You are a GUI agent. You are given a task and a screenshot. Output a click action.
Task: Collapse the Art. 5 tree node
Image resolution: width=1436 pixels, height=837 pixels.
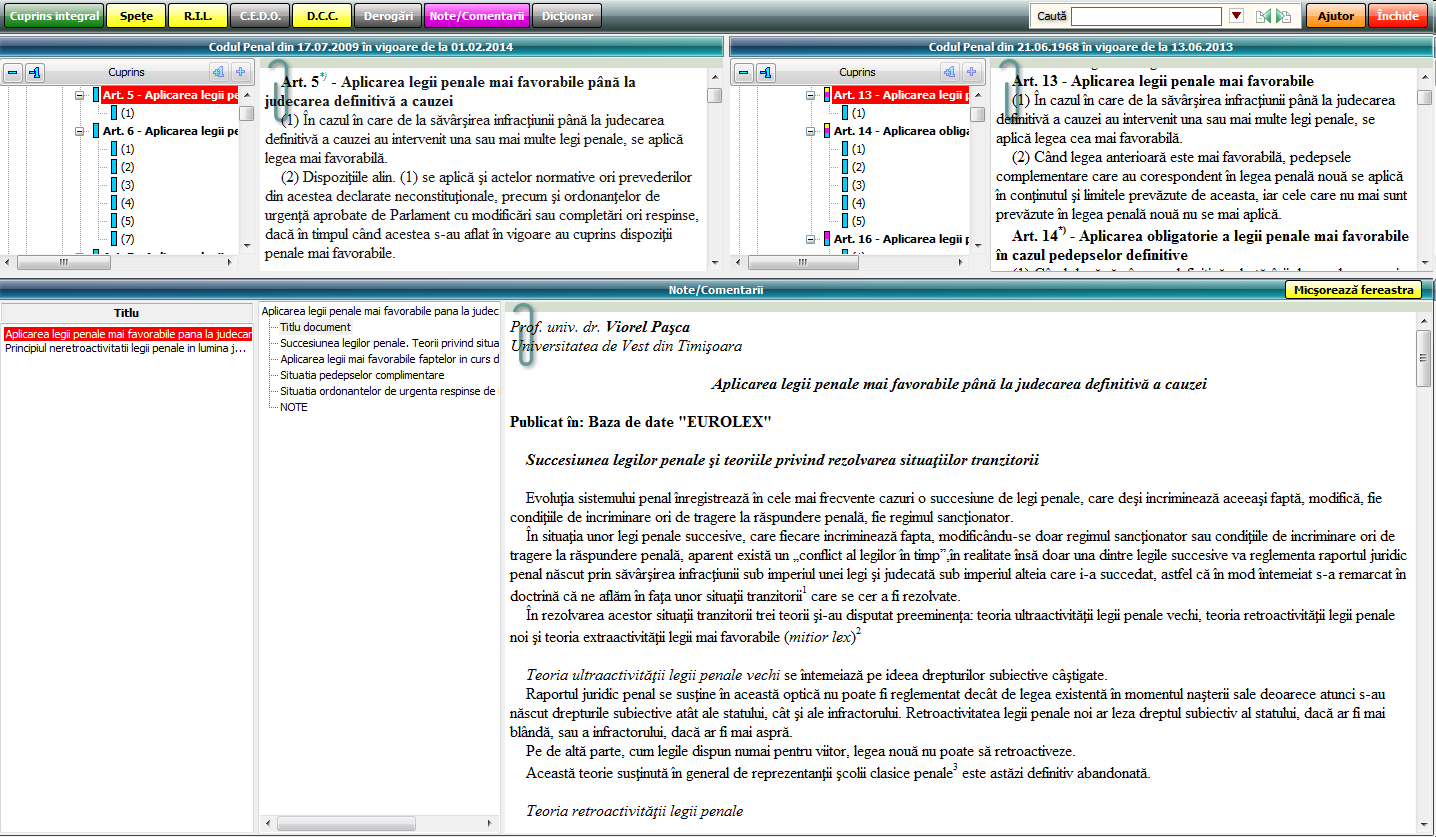80,95
